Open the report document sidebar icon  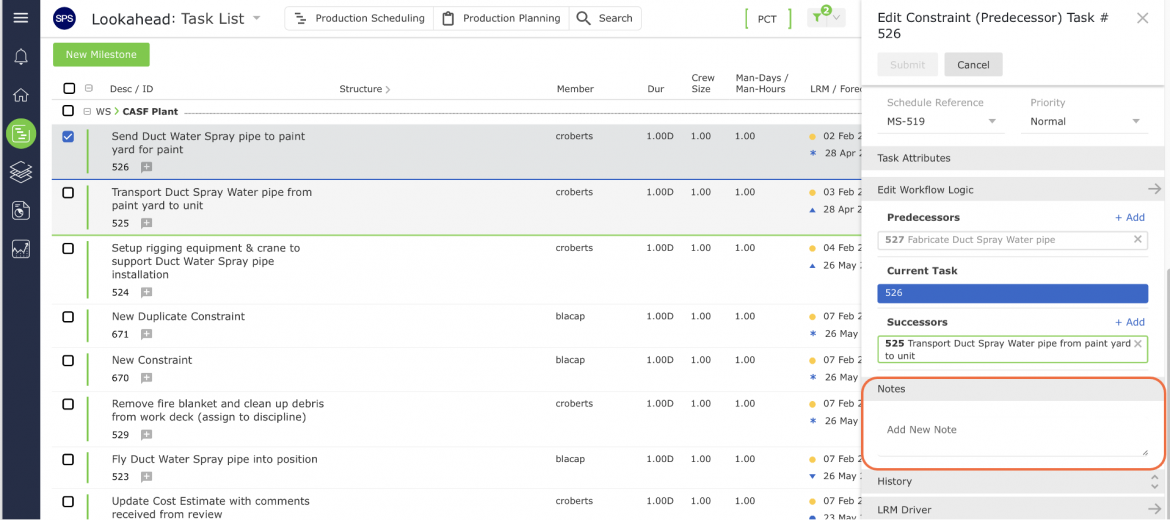point(21,211)
